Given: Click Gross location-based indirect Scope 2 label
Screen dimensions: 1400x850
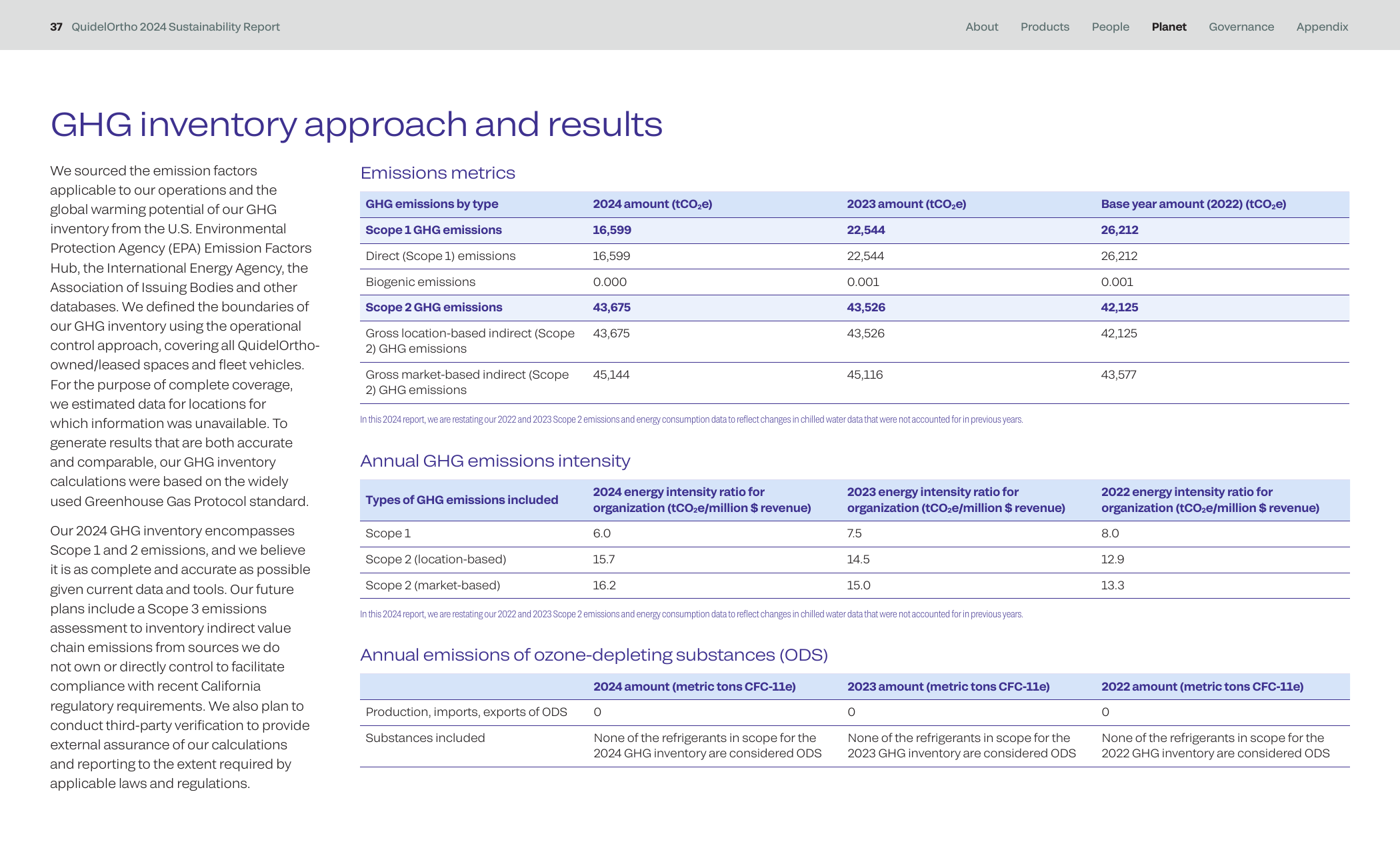Looking at the screenshot, I should [x=469, y=341].
